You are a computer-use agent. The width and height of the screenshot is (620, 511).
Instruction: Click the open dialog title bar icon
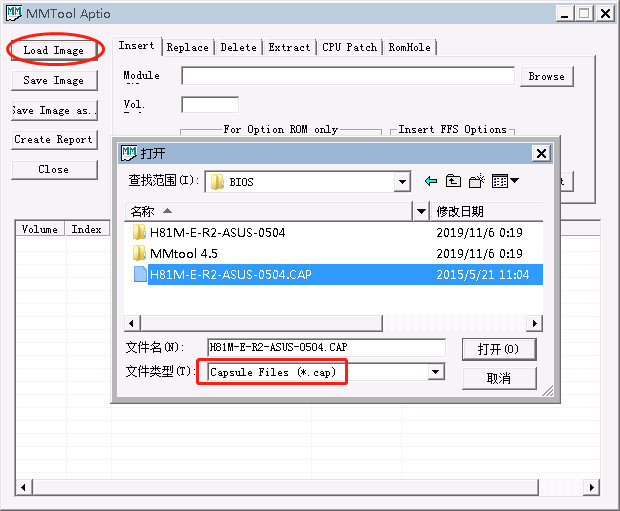(x=129, y=153)
